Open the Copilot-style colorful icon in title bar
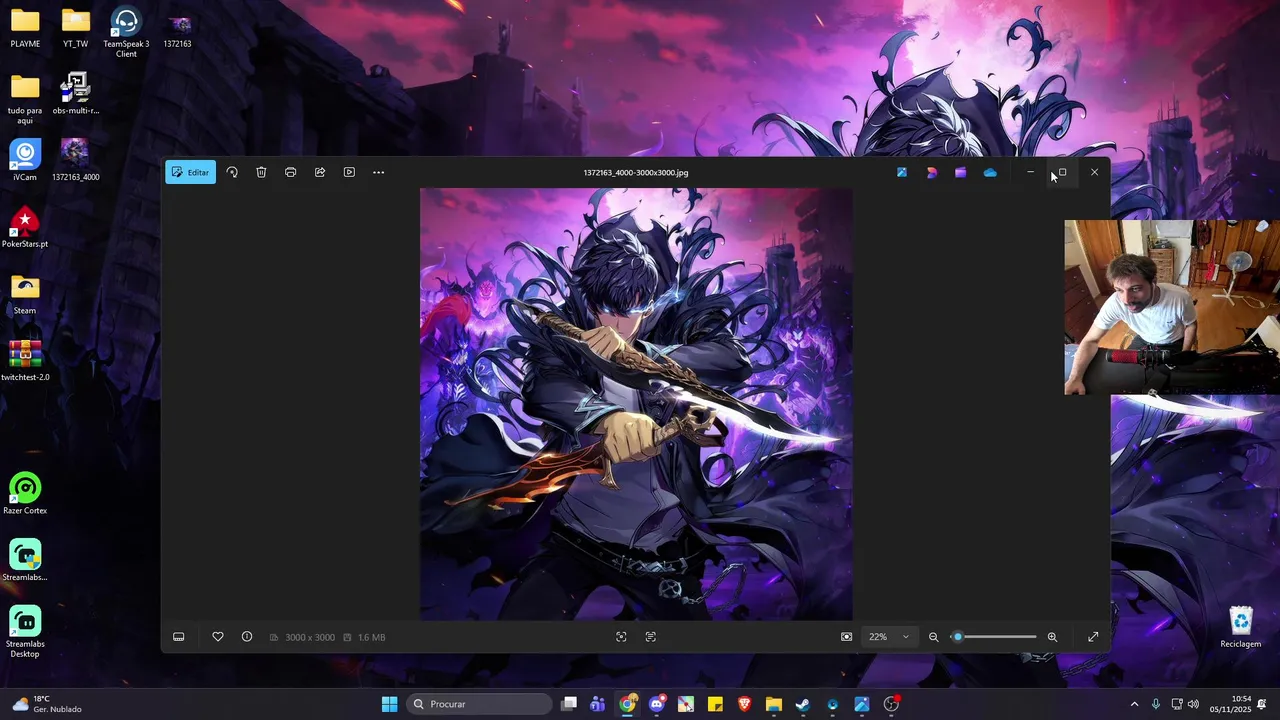 coord(932,172)
